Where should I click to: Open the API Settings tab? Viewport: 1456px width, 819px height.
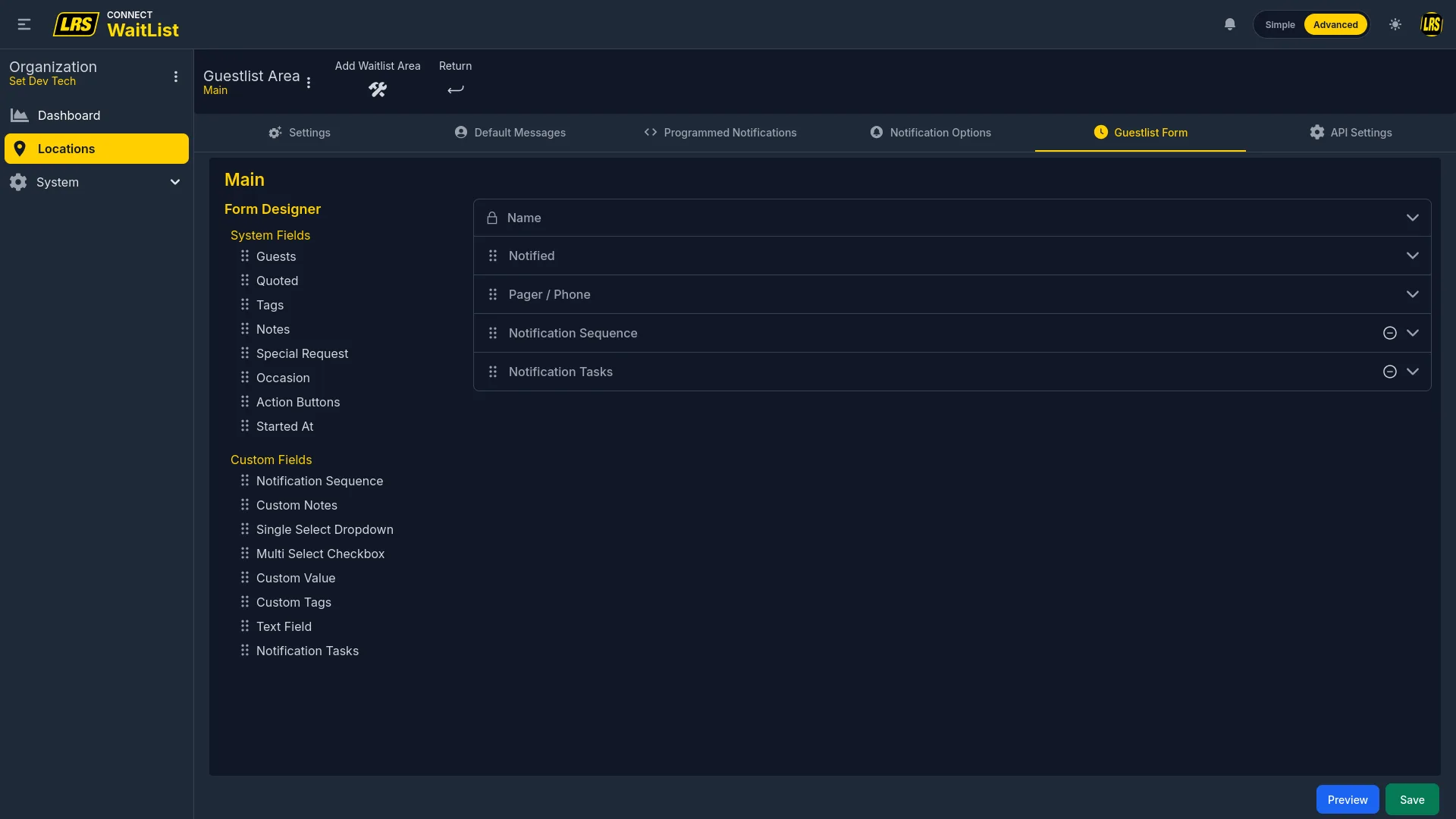(x=1351, y=133)
